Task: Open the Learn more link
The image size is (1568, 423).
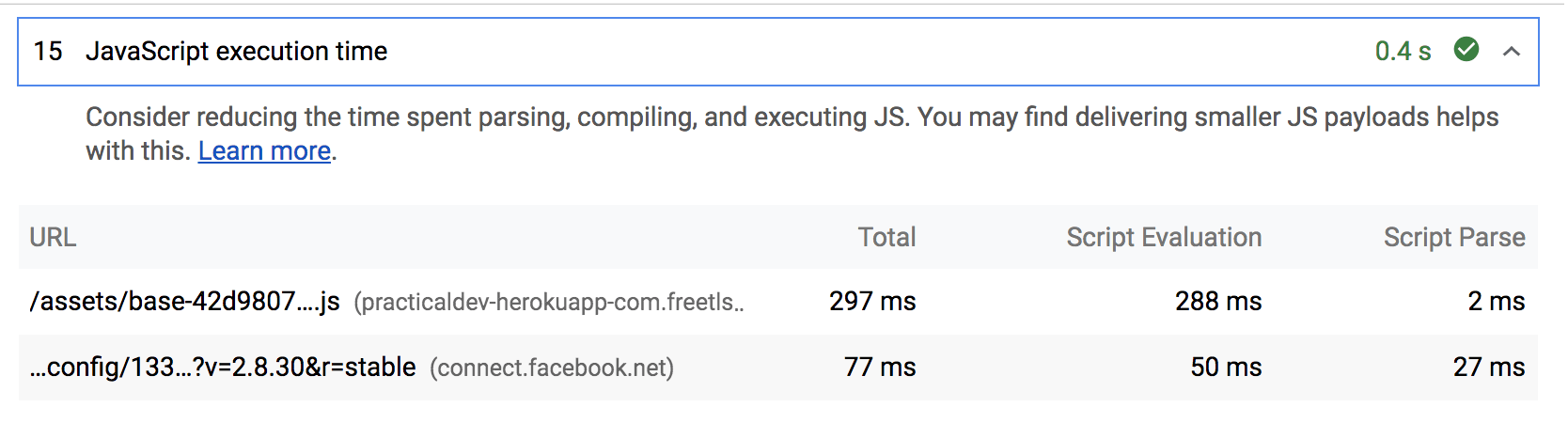Action: pyautogui.click(x=264, y=151)
